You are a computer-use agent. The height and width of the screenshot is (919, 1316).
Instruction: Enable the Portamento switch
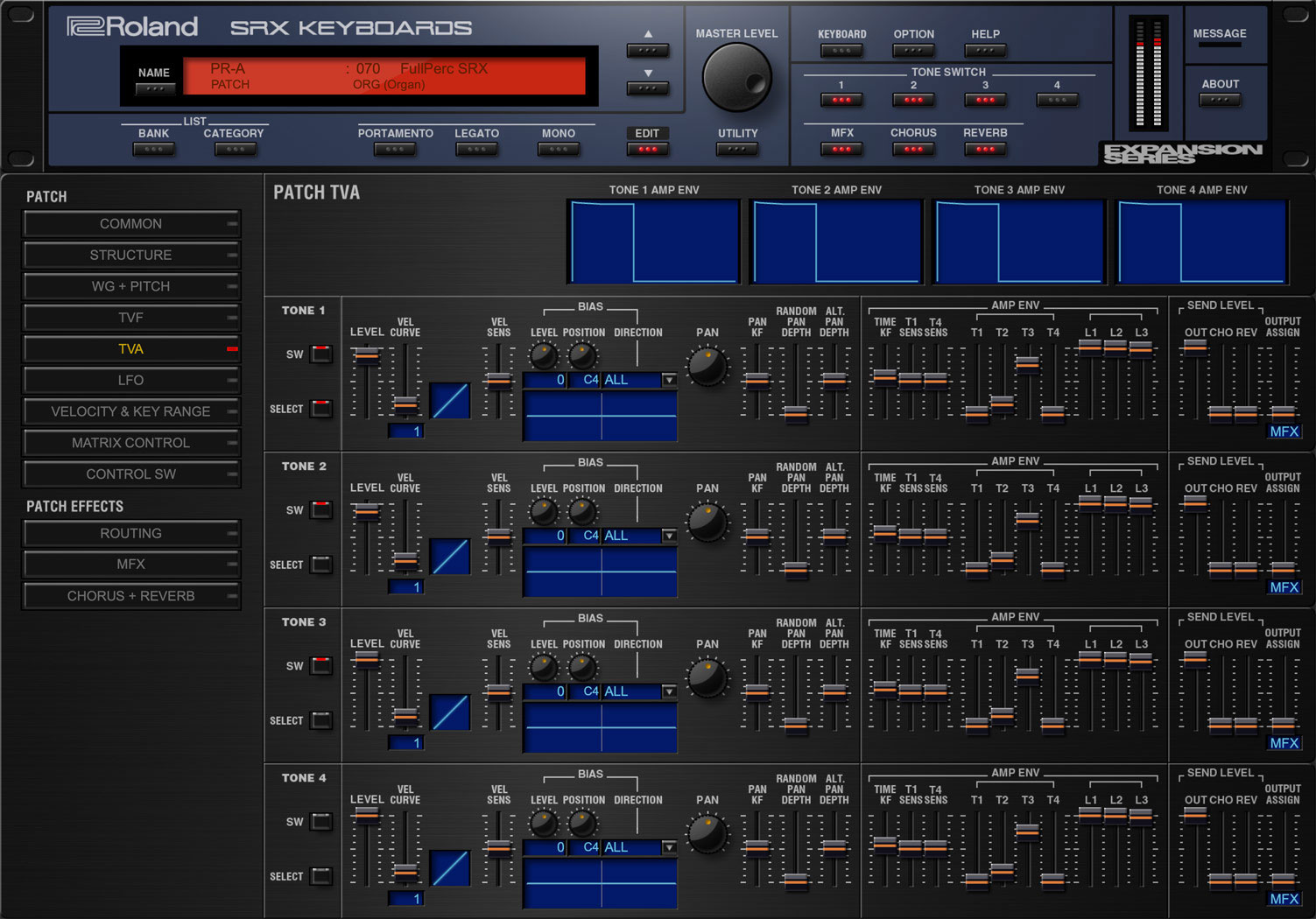pos(395,149)
